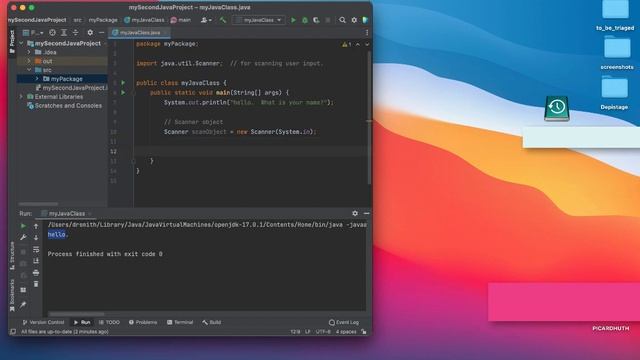Collapse the src folder

pyautogui.click(x=29, y=70)
